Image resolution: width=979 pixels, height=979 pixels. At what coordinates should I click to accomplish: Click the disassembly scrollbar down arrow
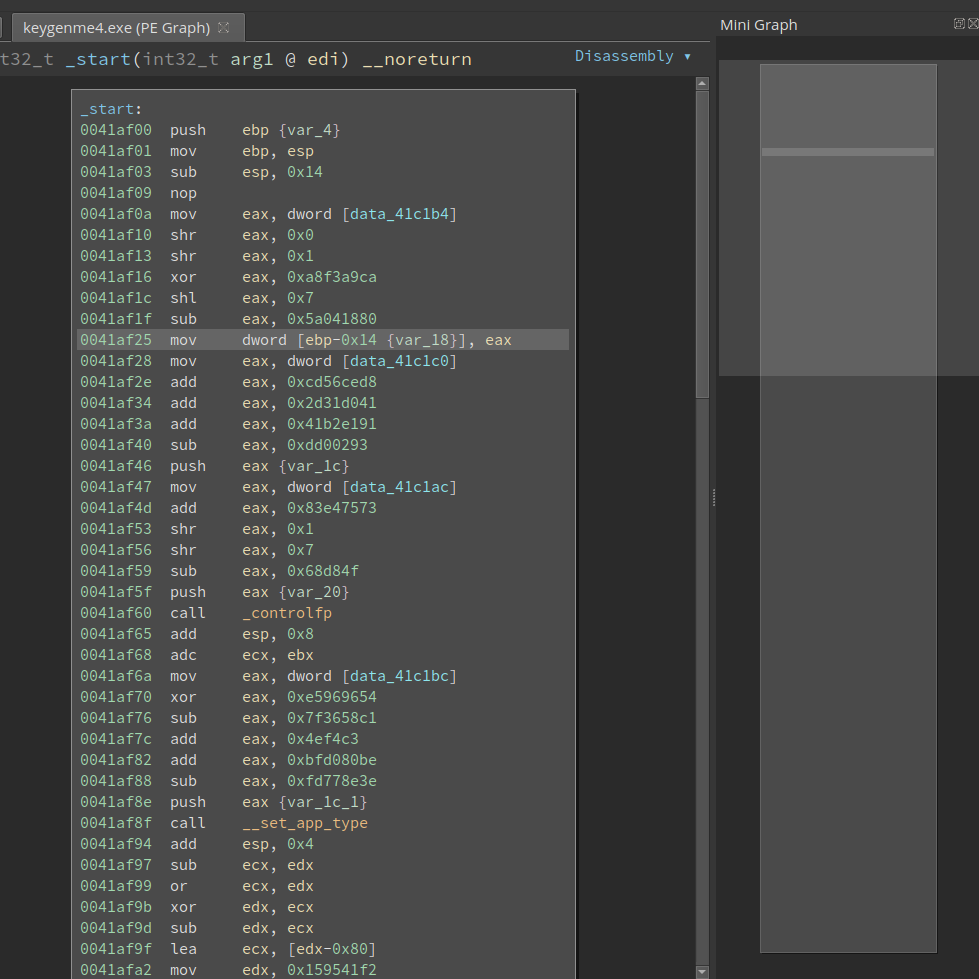(x=702, y=970)
